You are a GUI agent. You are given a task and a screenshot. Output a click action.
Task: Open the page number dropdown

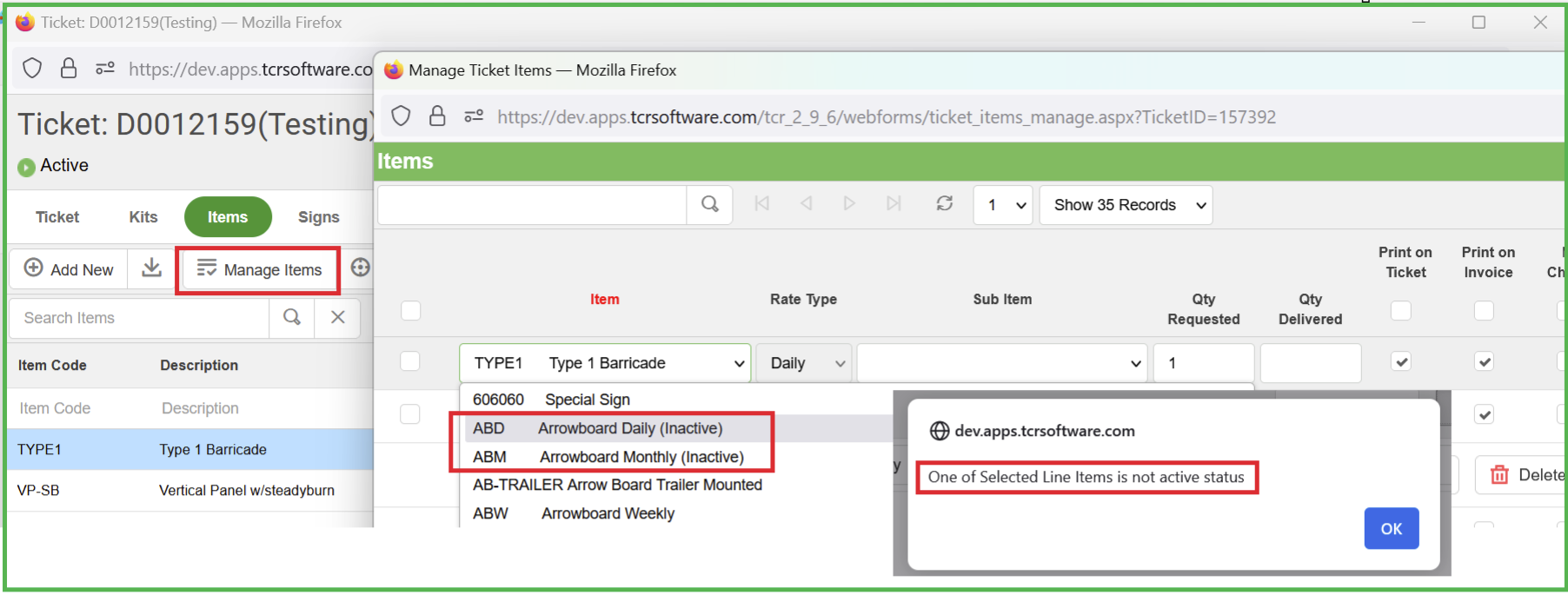1004,205
